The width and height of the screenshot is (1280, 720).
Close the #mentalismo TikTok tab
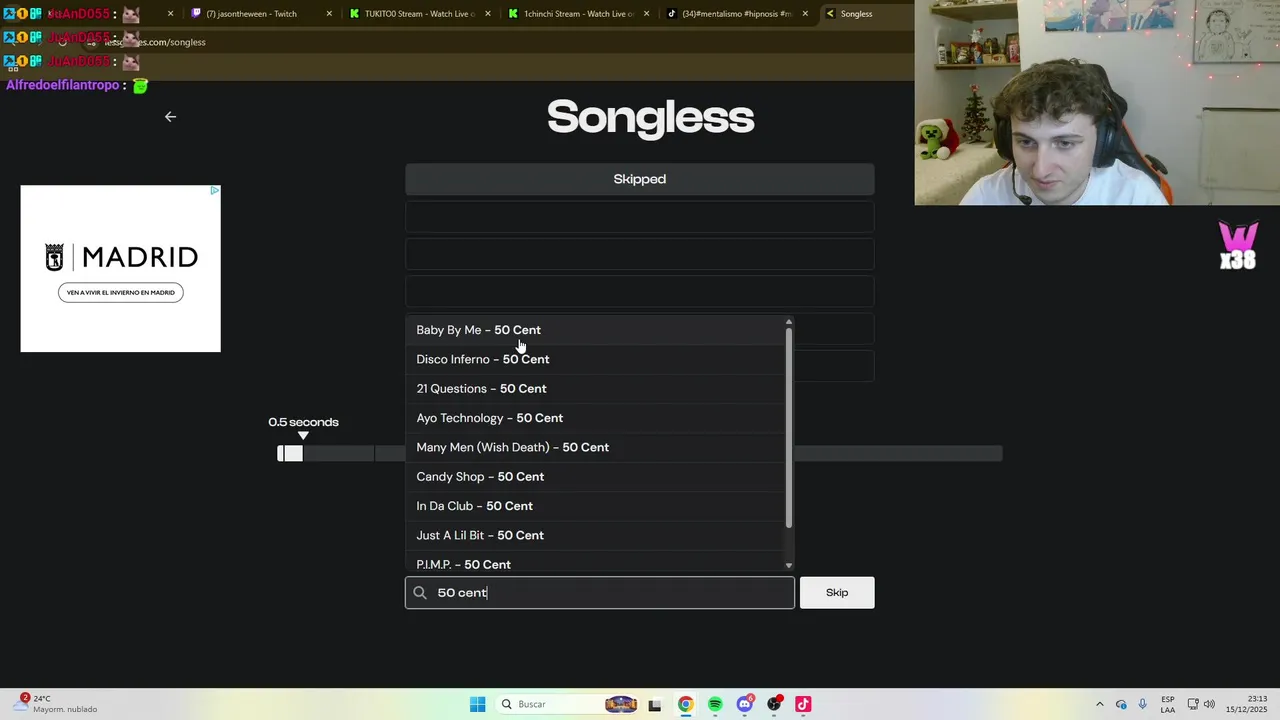(x=805, y=14)
